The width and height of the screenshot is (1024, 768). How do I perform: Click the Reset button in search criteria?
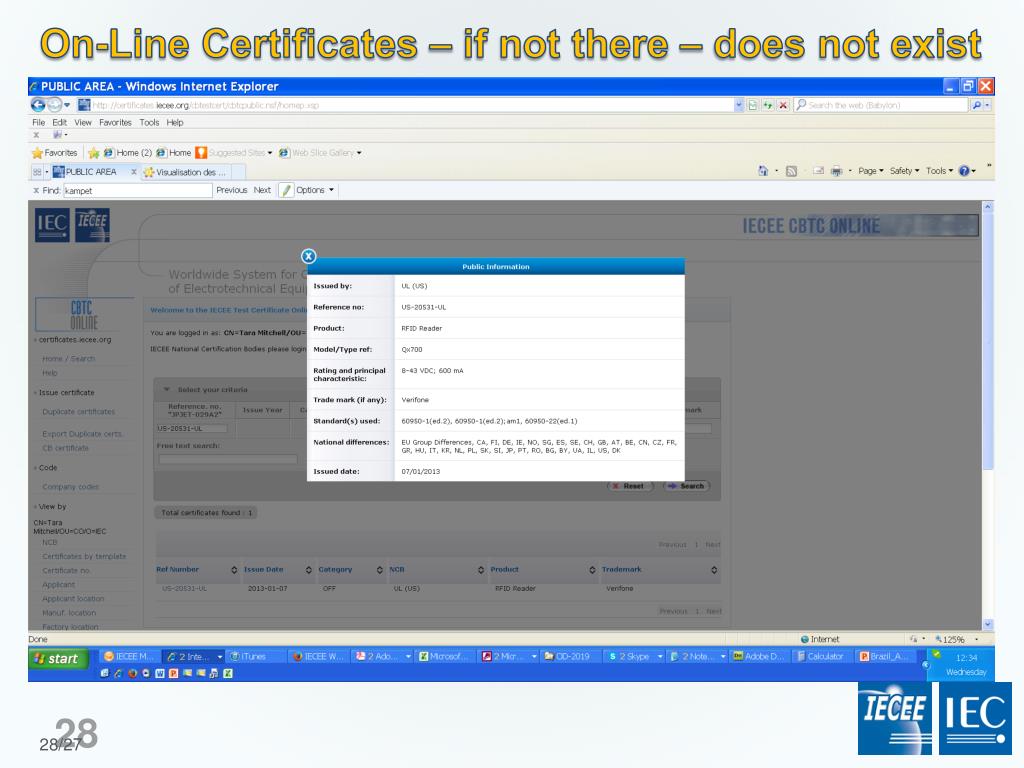coord(630,486)
